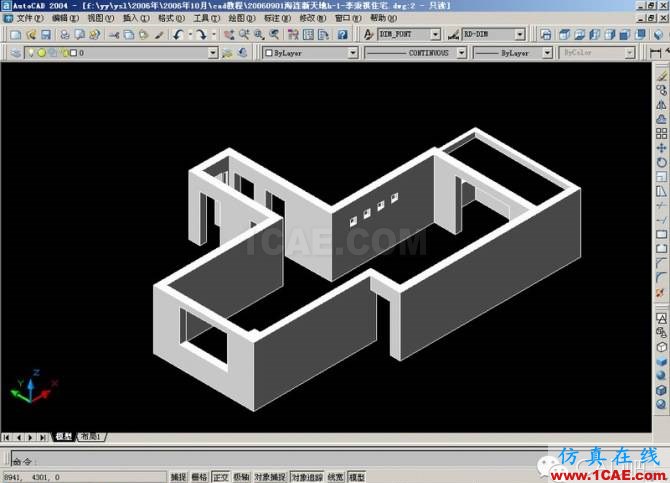Switch to the 模型 model tab

click(x=64, y=437)
